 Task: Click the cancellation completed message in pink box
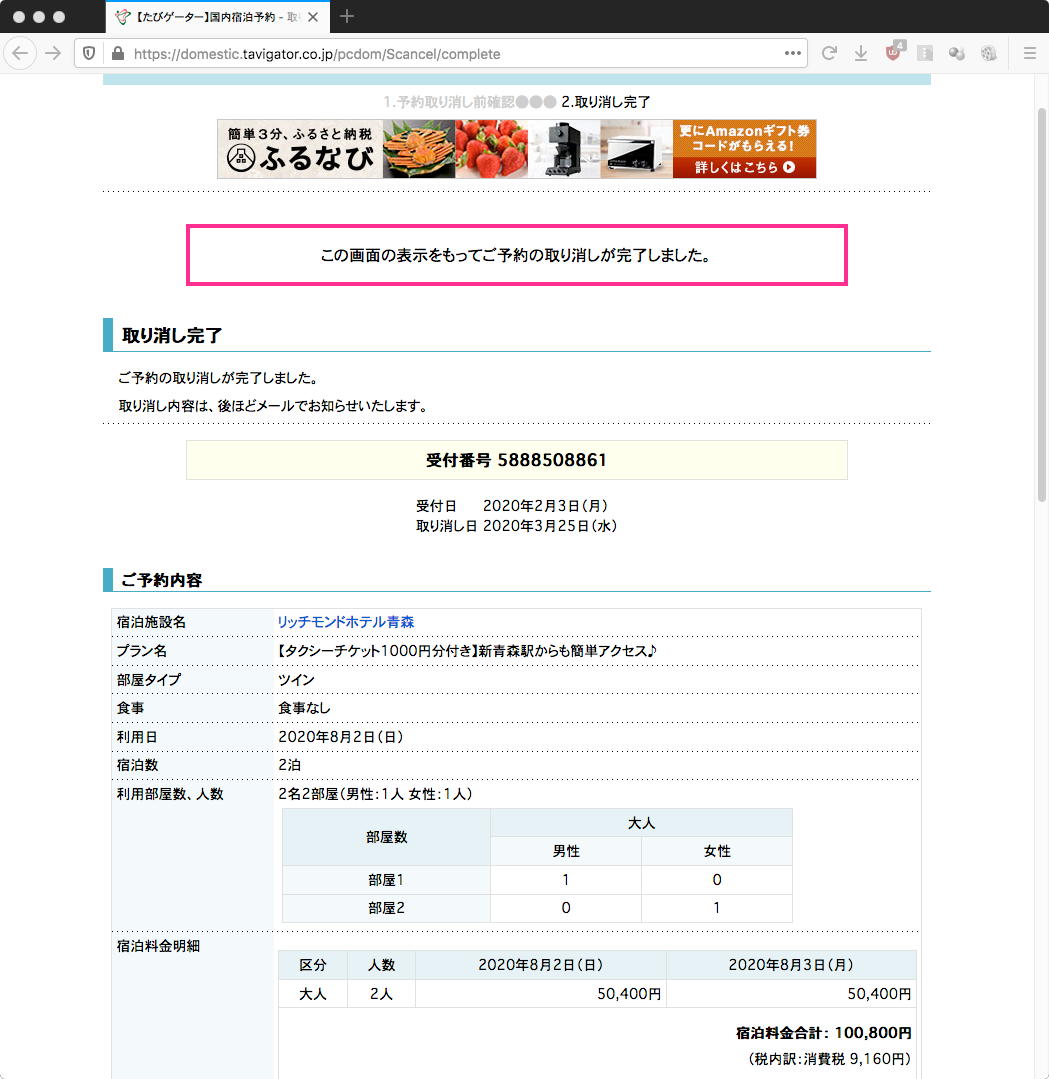[516, 255]
